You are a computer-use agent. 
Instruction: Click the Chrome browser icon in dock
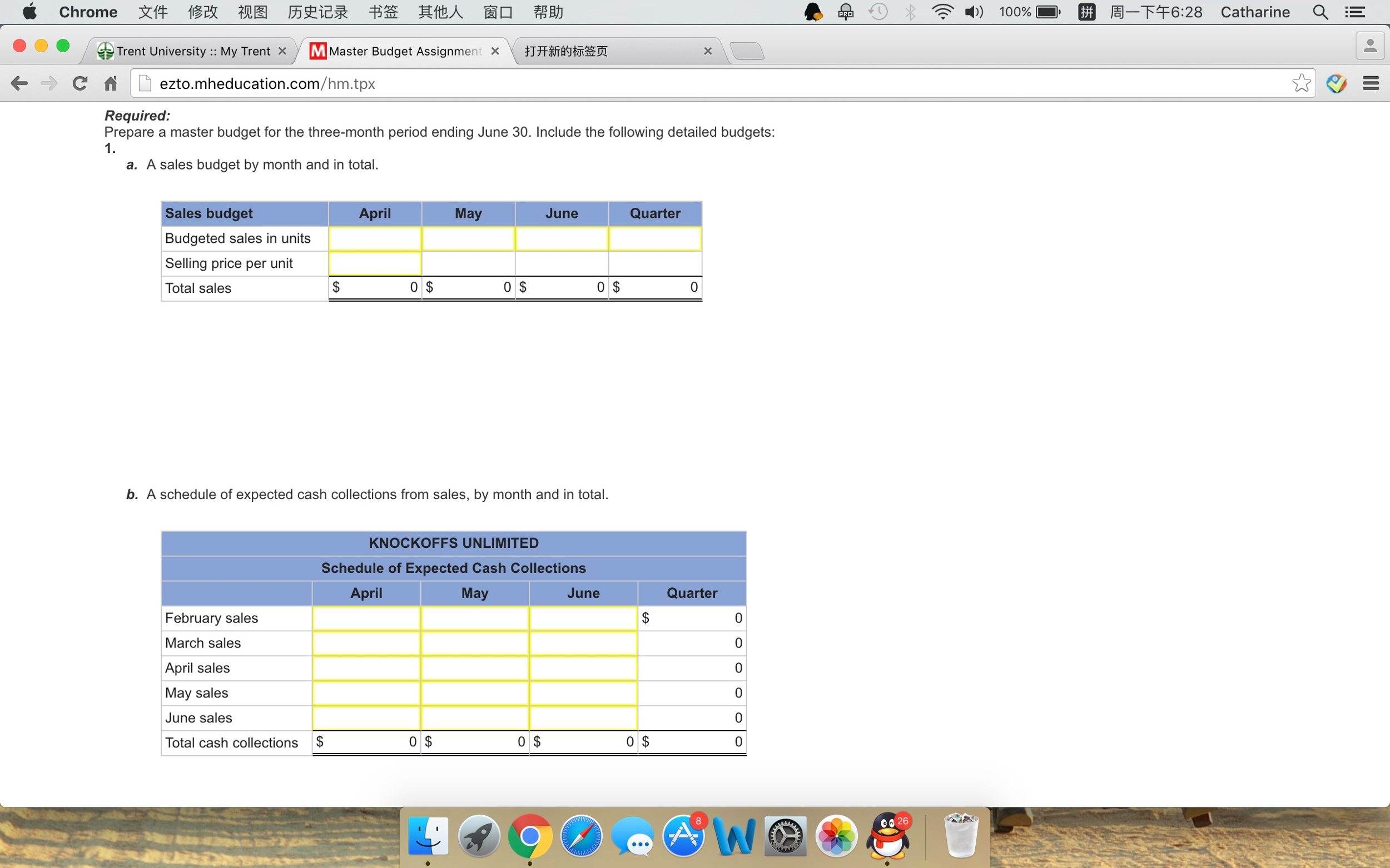[x=531, y=836]
